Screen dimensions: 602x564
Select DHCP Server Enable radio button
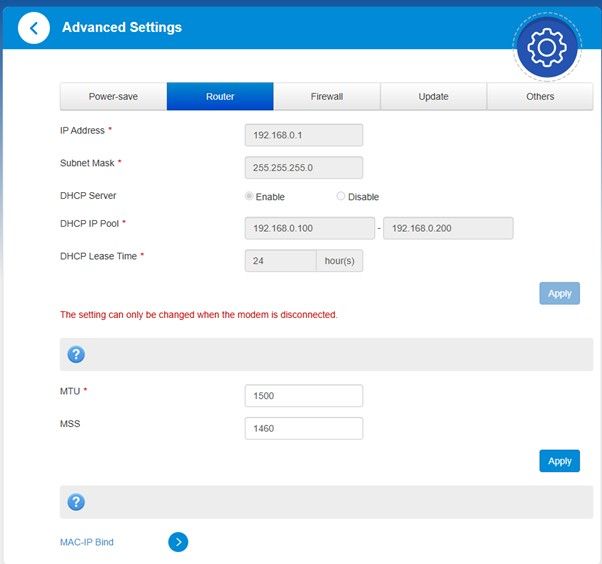(250, 197)
